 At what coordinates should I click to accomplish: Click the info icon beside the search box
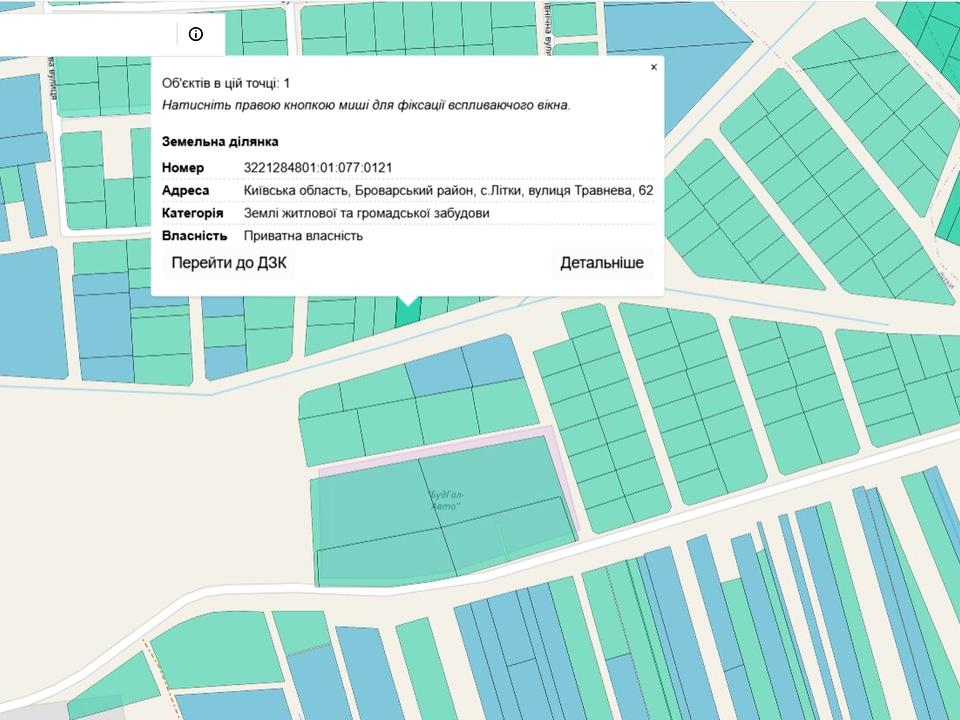point(195,34)
